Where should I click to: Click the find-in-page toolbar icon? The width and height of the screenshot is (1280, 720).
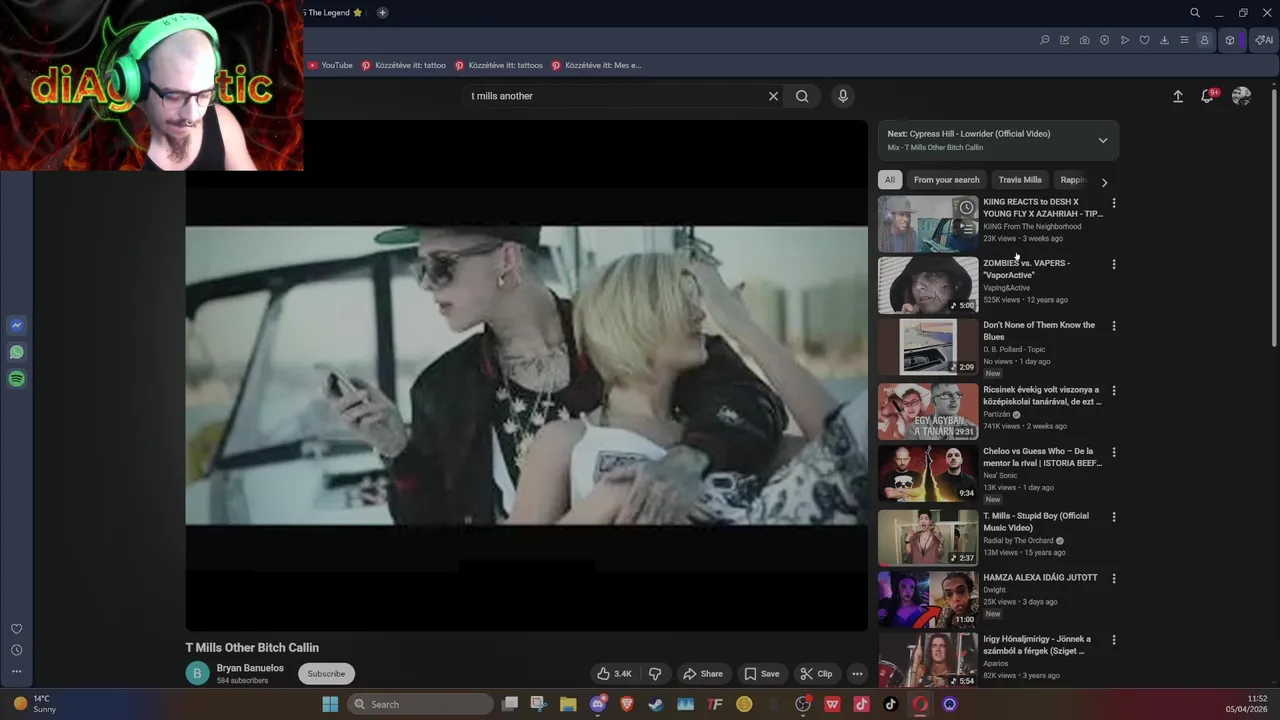[x=1045, y=40]
